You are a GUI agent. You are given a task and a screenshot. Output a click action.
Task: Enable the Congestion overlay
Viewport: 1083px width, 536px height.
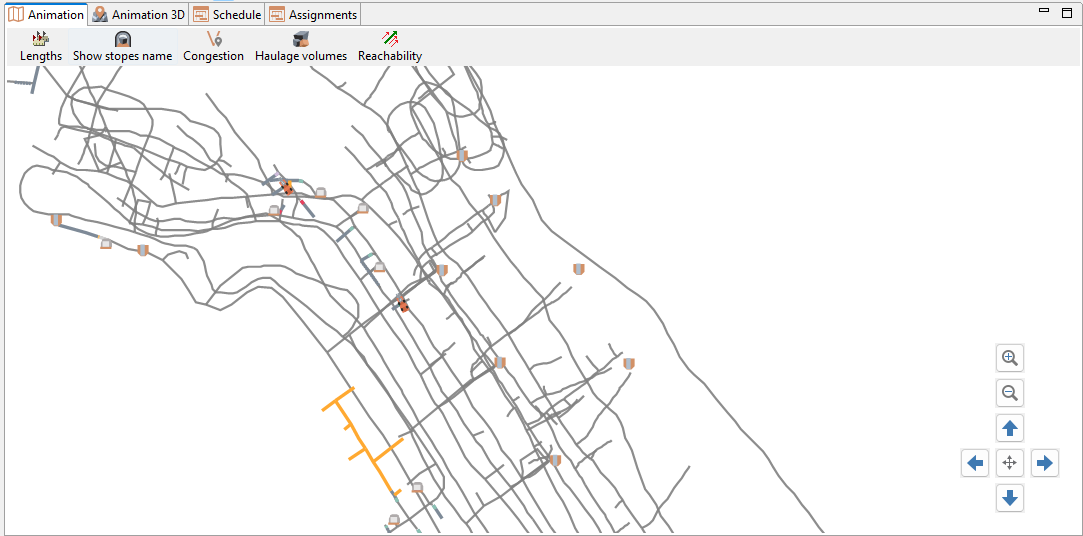pyautogui.click(x=213, y=47)
